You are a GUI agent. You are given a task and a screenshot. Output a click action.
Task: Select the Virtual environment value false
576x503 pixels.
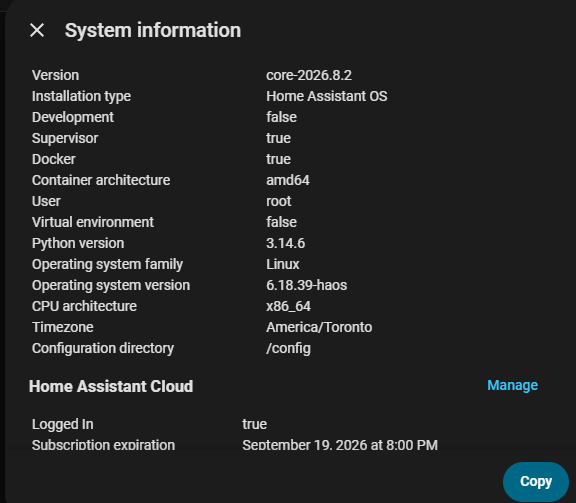click(281, 222)
